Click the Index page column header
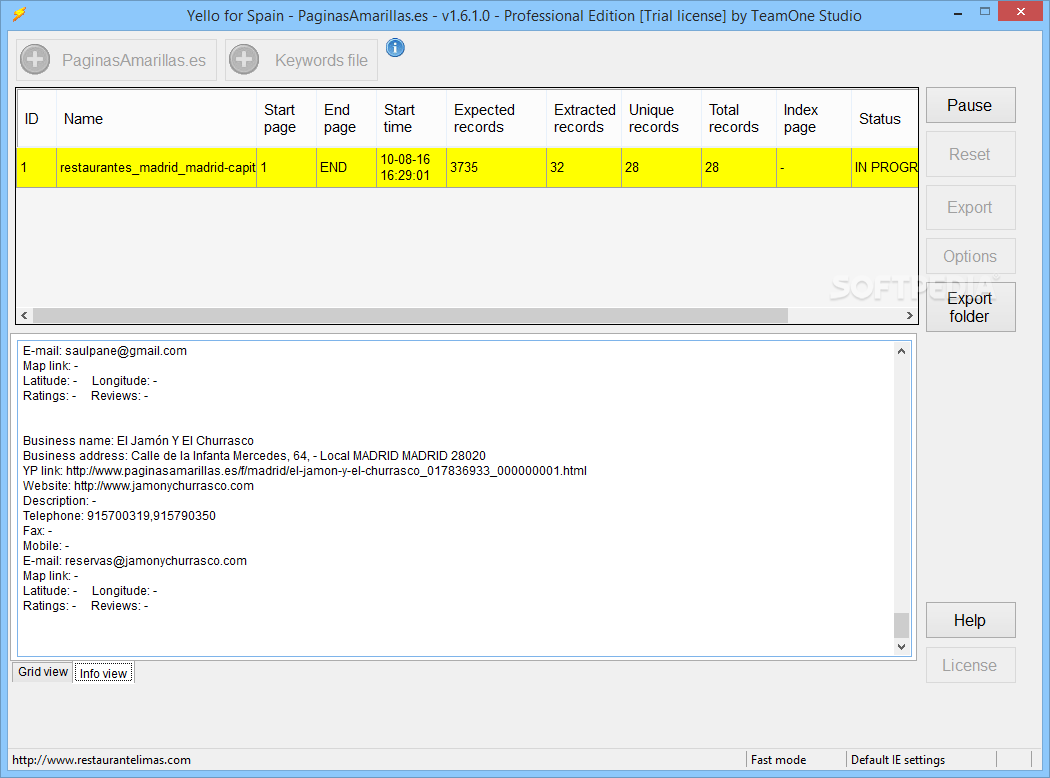 pos(814,119)
